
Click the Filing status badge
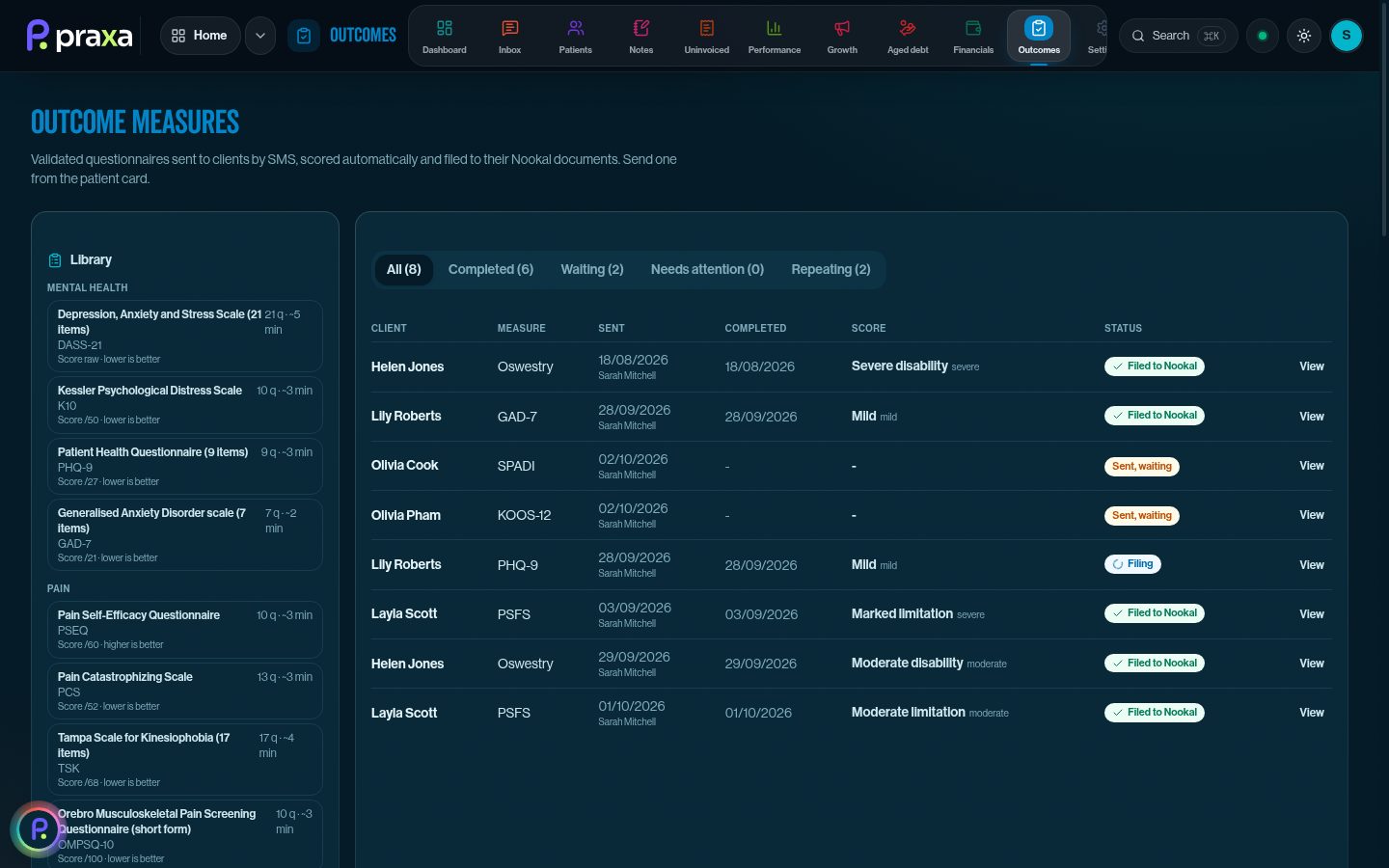1132,564
